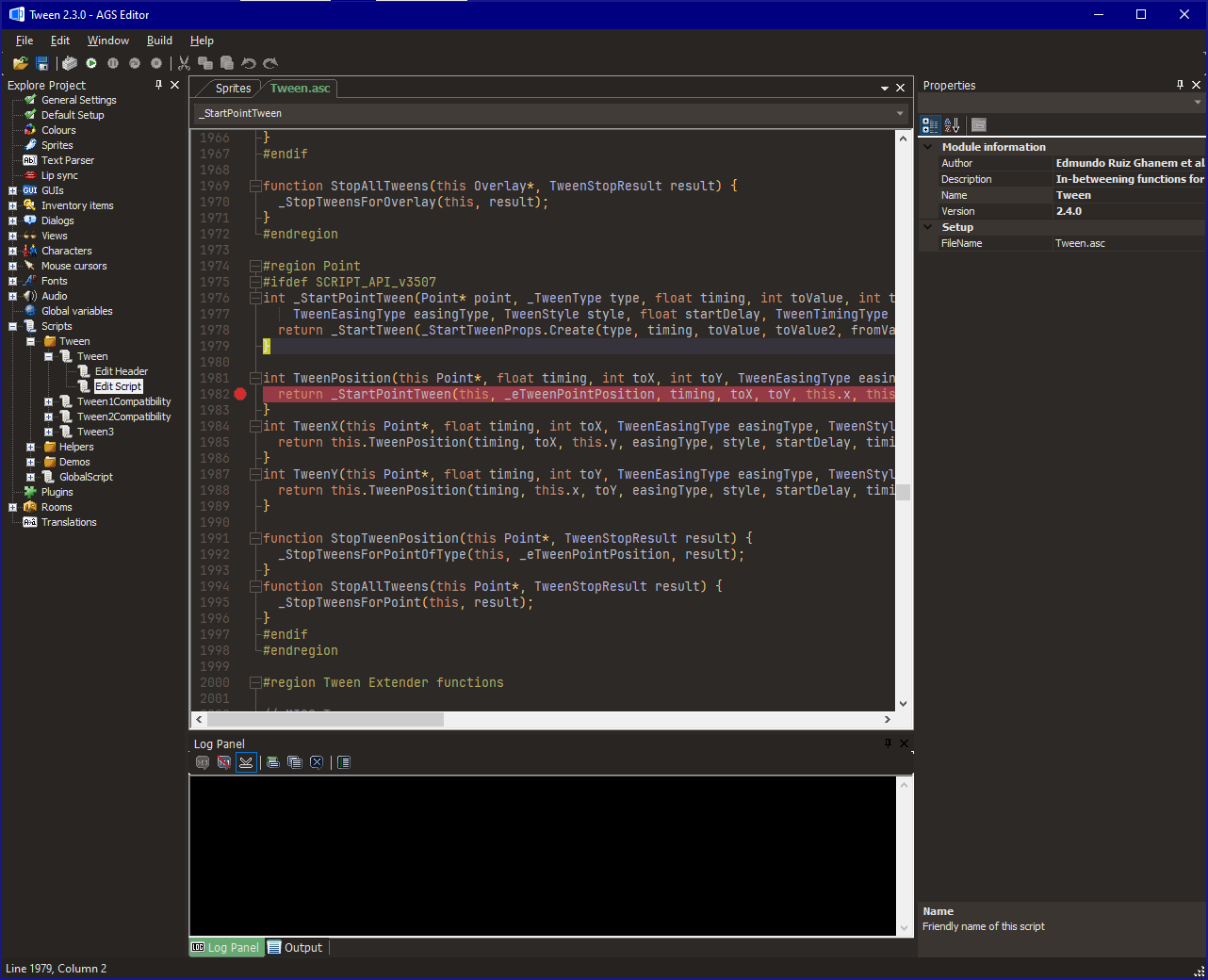This screenshot has width=1208, height=980.
Task: Click the Redo arrow icon
Action: pos(270,63)
